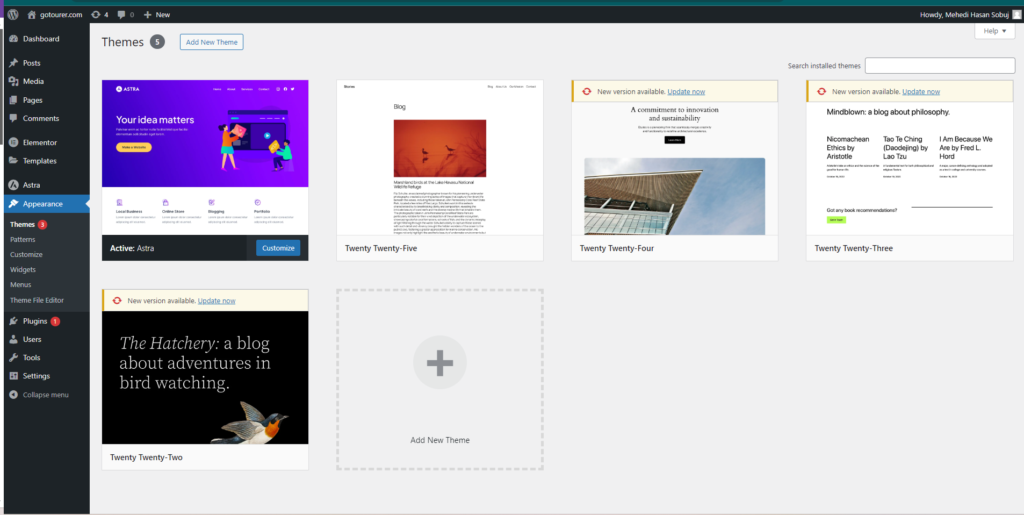
Task: Open the comments bubble icon in admin bar
Action: [121, 14]
